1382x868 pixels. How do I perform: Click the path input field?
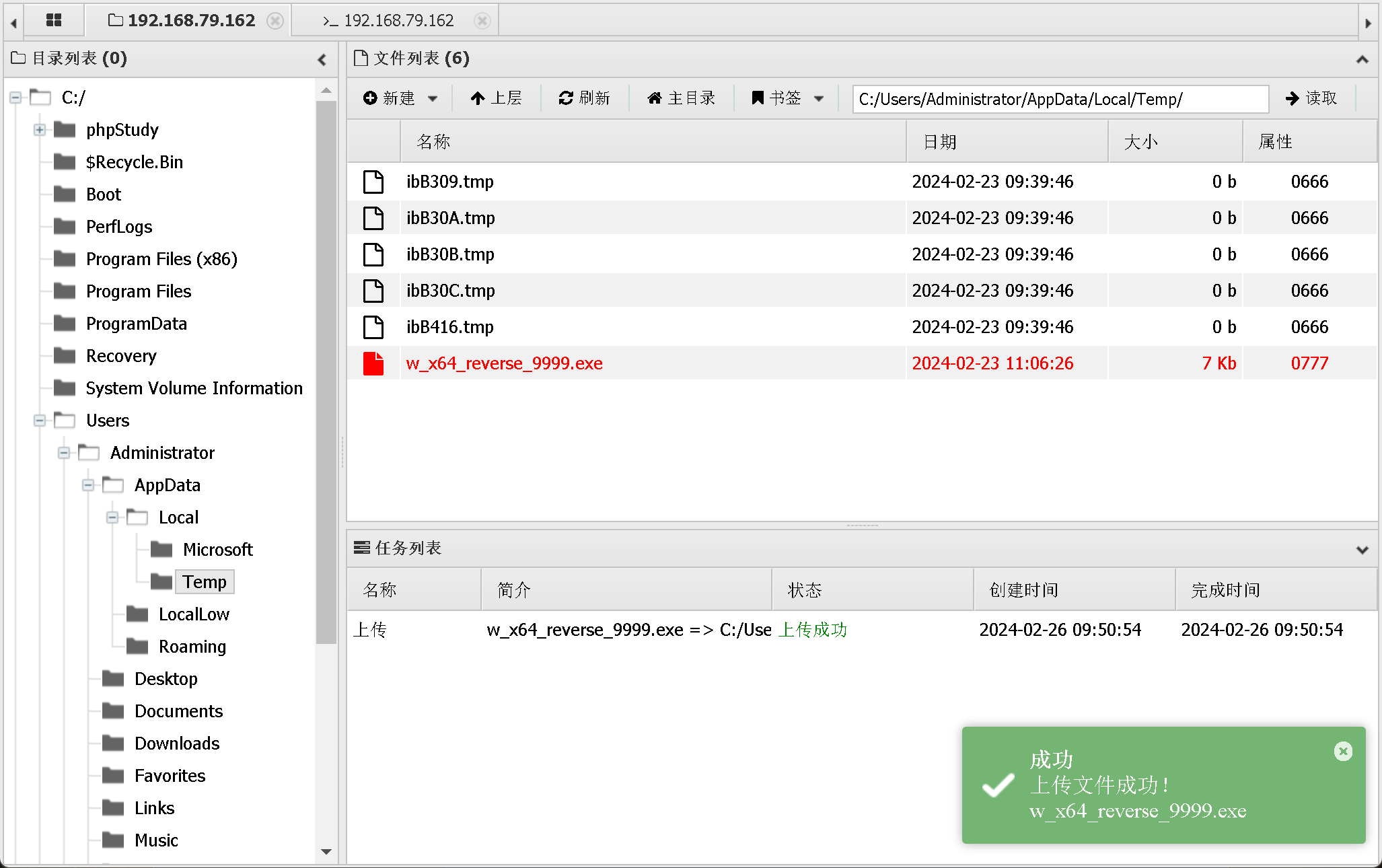(x=1060, y=99)
